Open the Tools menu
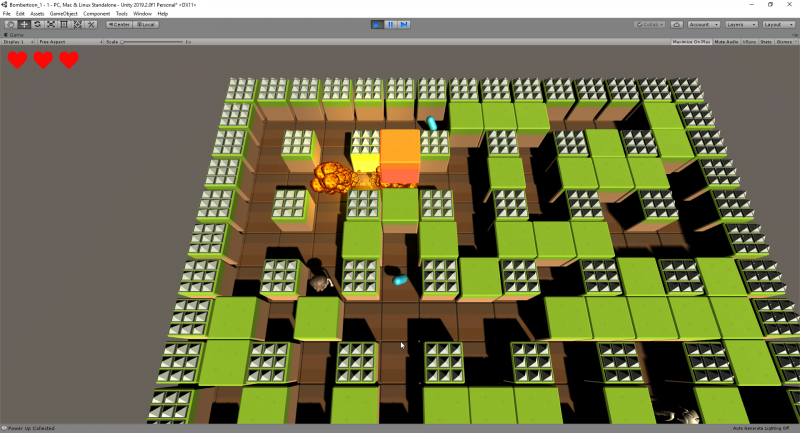800x433 pixels. [x=121, y=14]
